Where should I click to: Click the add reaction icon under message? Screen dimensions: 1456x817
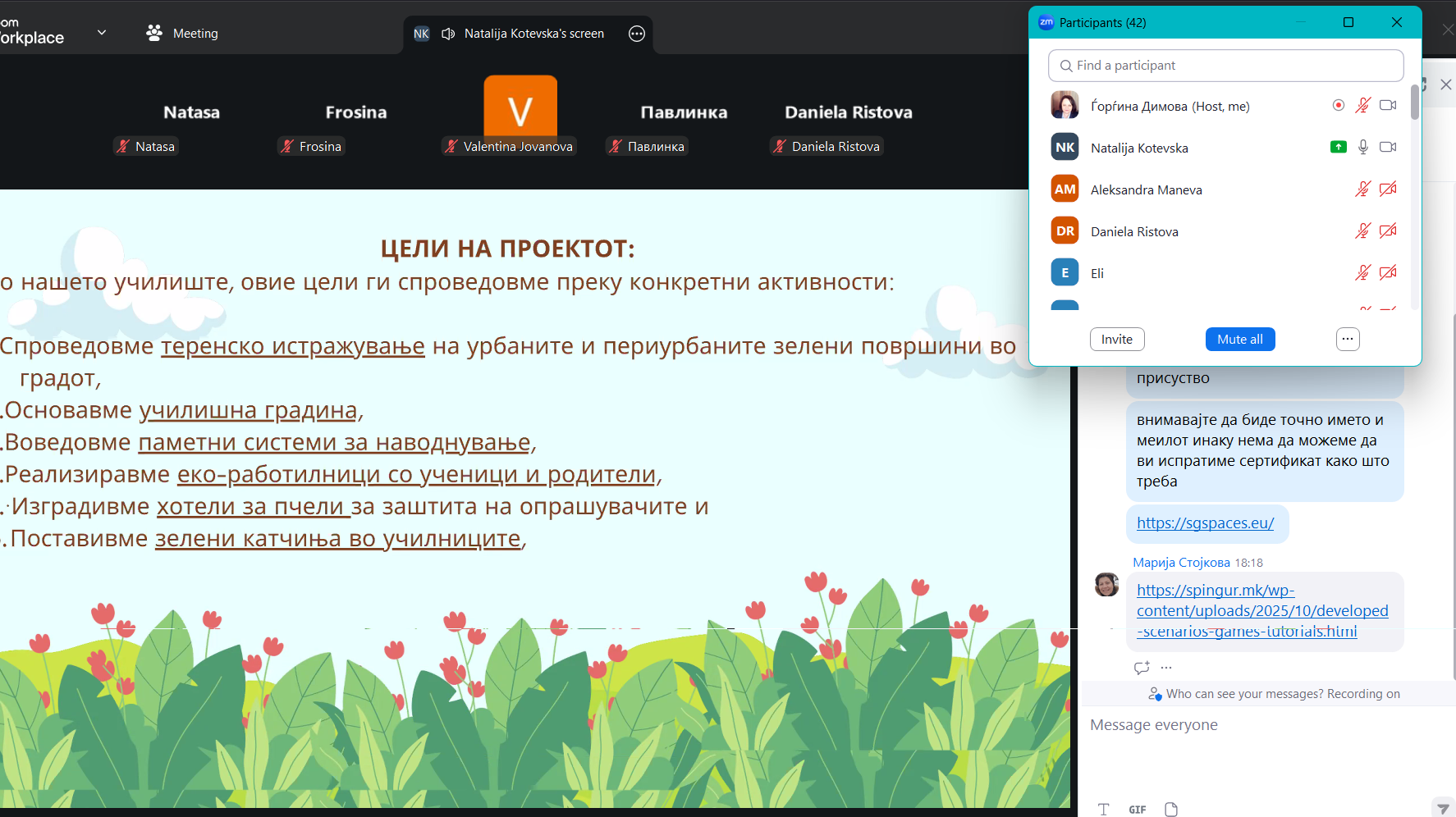point(1141,668)
